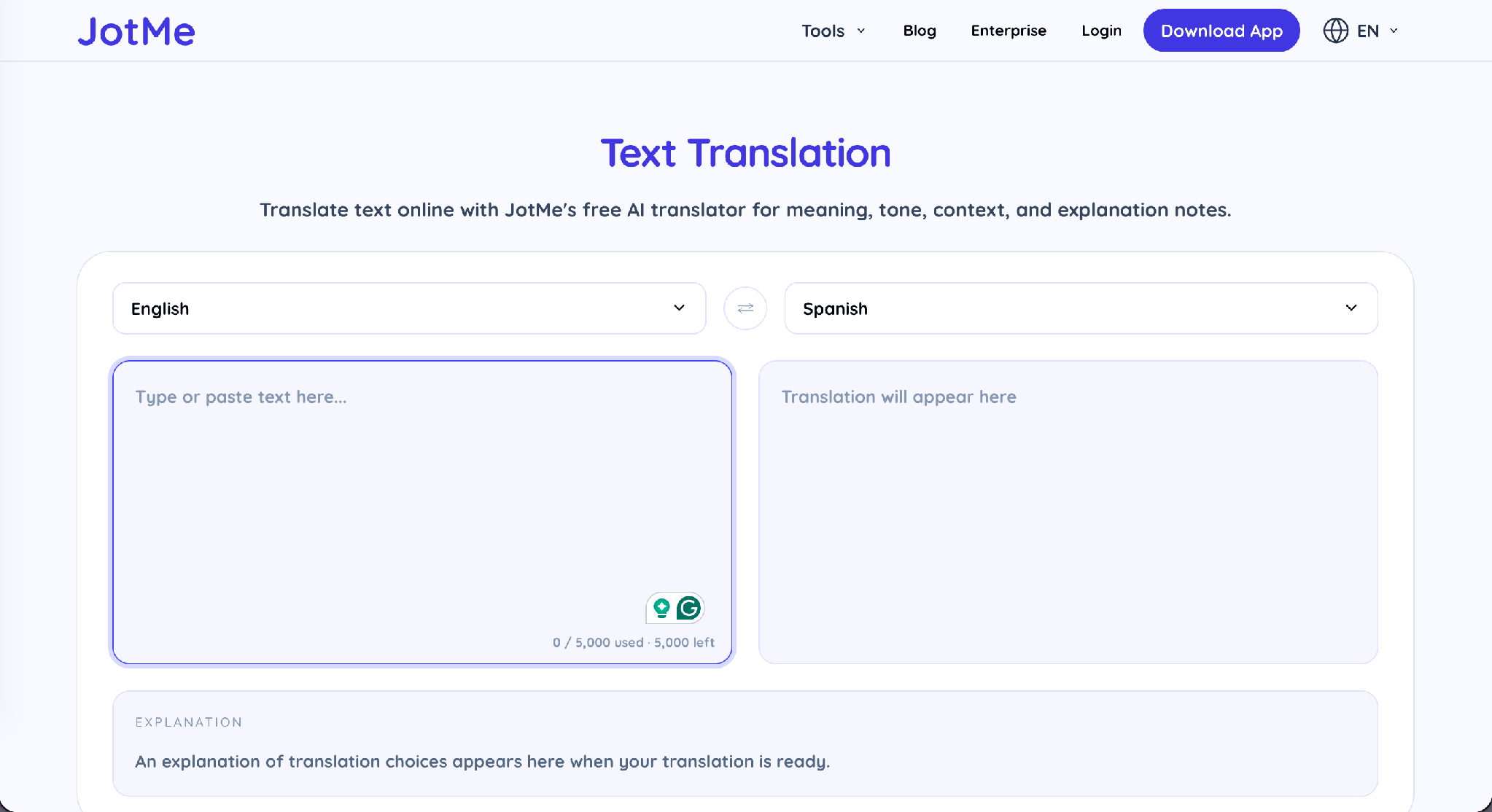Go to the Blog page

click(920, 31)
